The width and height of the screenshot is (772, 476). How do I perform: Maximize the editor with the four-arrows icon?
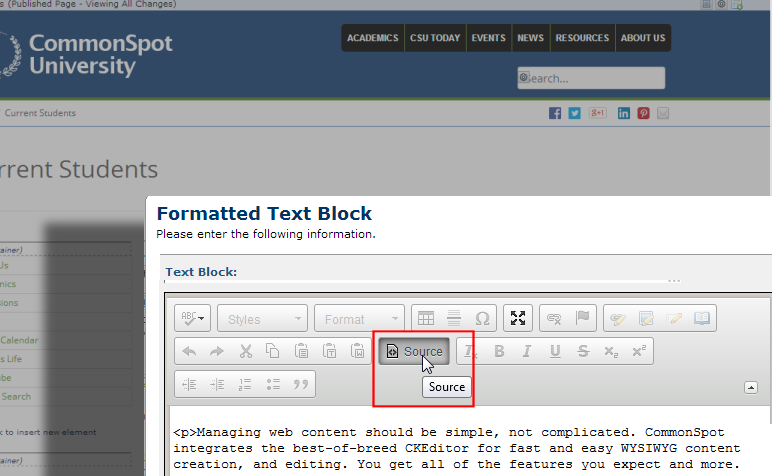[x=518, y=318]
